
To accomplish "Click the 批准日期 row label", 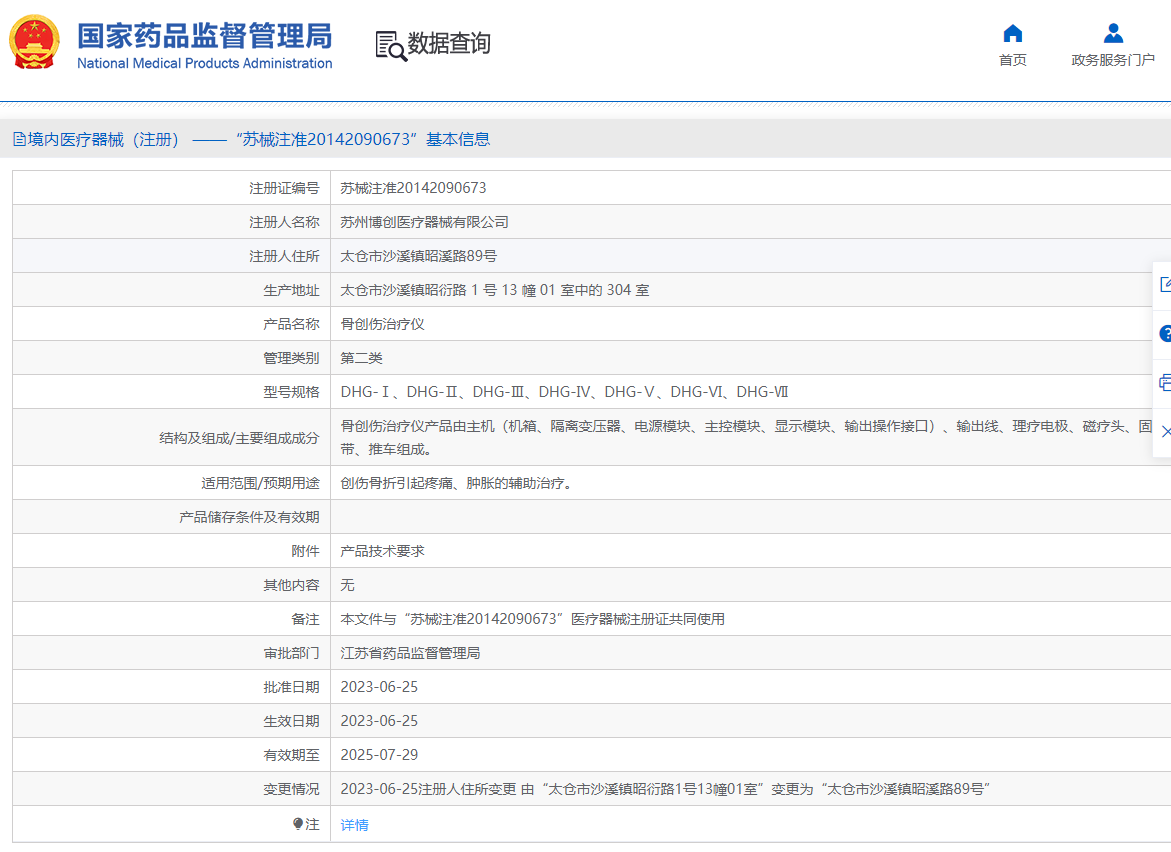I will (291, 687).
